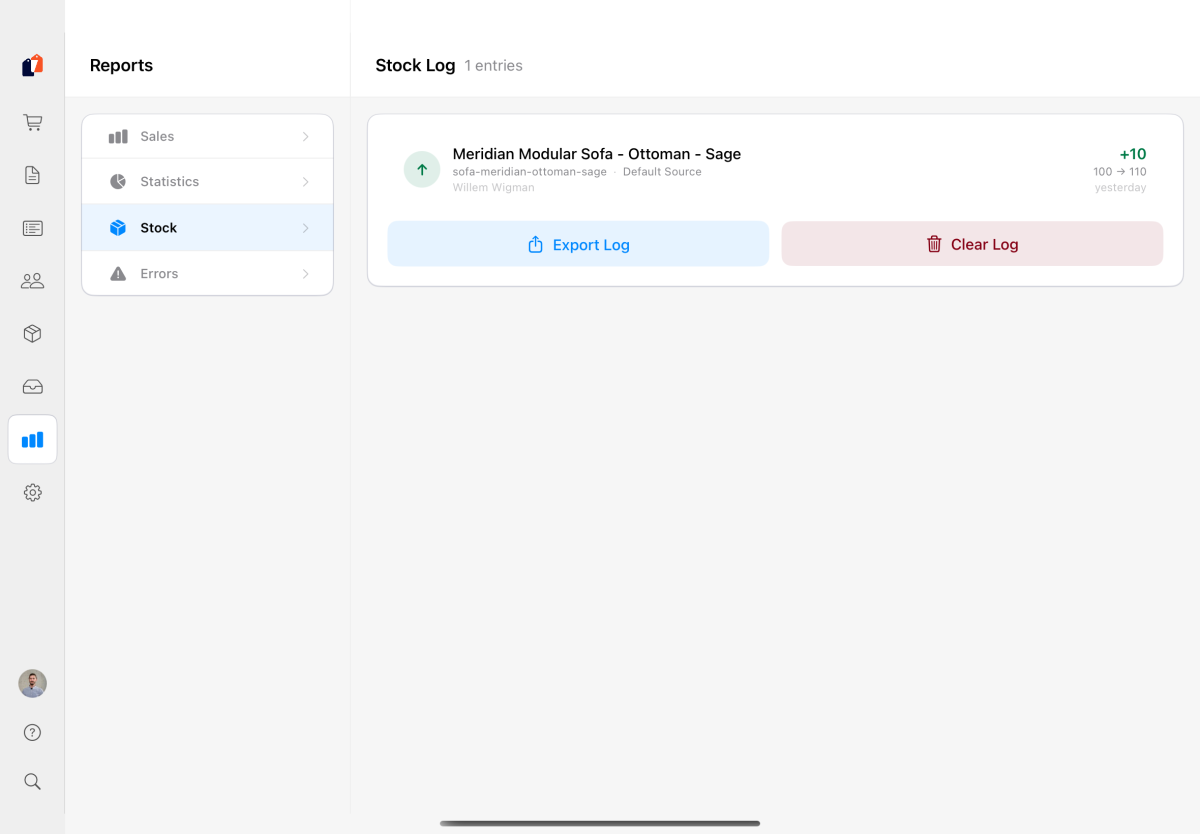
Task: Click the Clear Log button
Action: tap(972, 244)
